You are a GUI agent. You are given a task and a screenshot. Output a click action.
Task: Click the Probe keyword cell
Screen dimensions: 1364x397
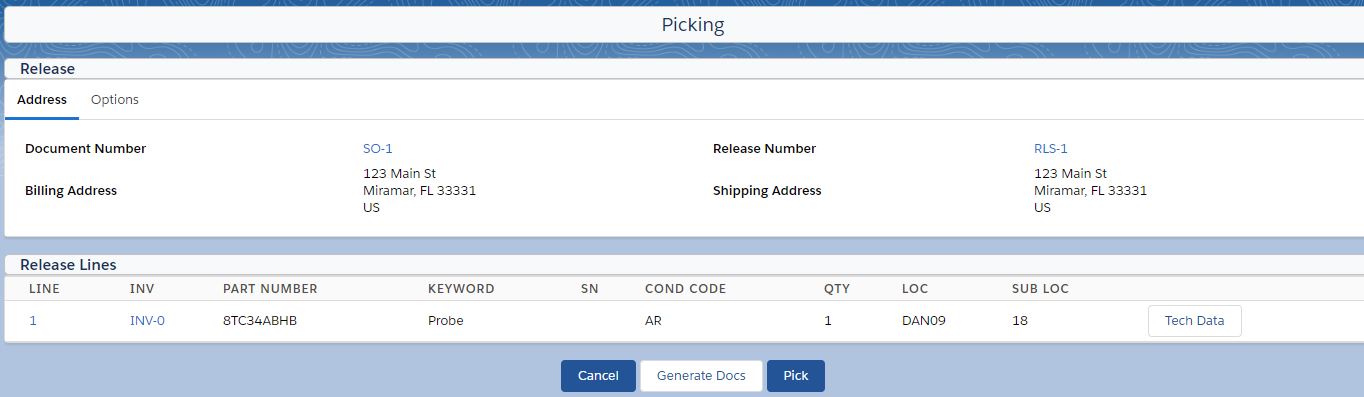(x=446, y=321)
